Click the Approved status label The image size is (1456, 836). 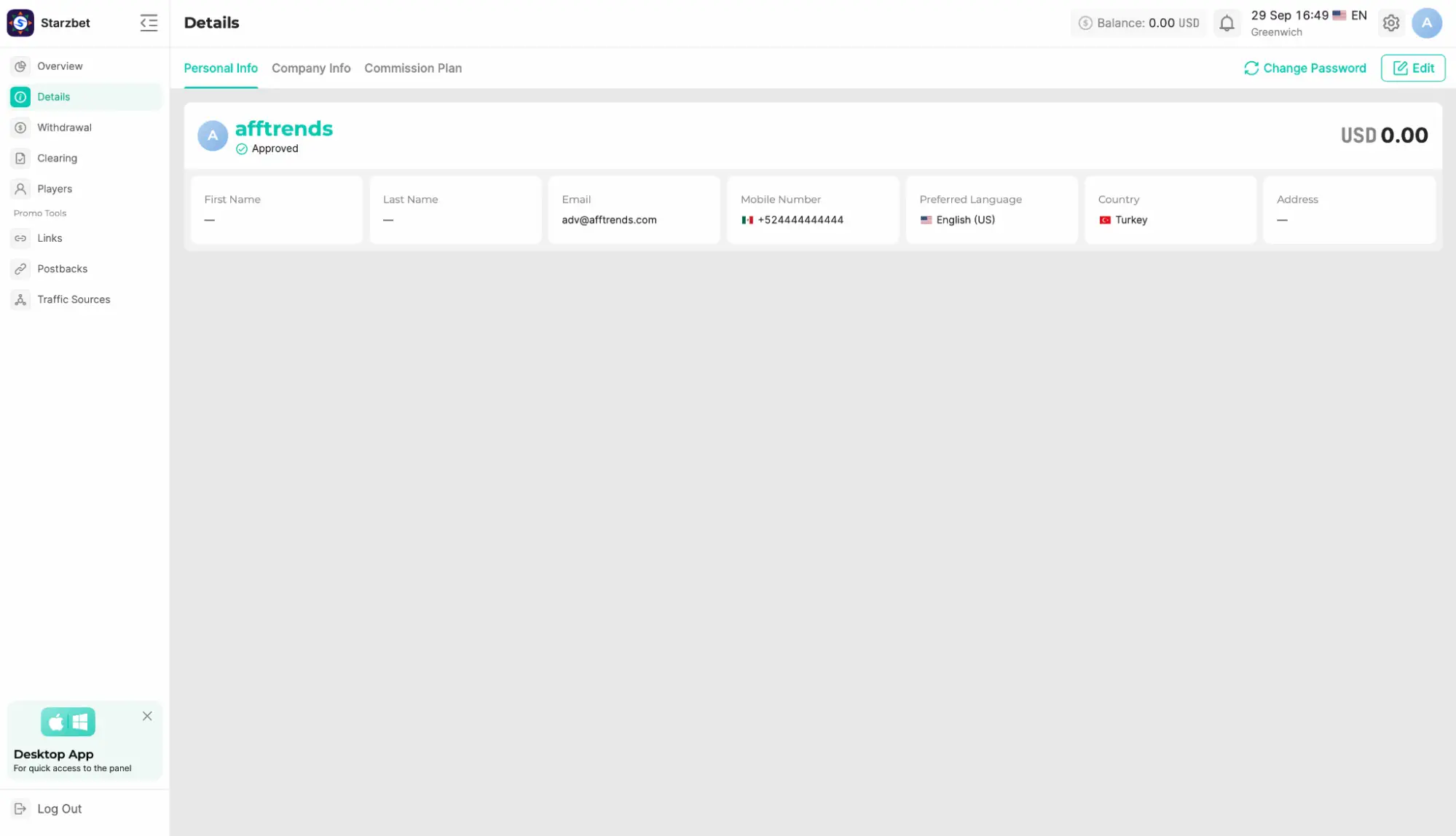(275, 149)
